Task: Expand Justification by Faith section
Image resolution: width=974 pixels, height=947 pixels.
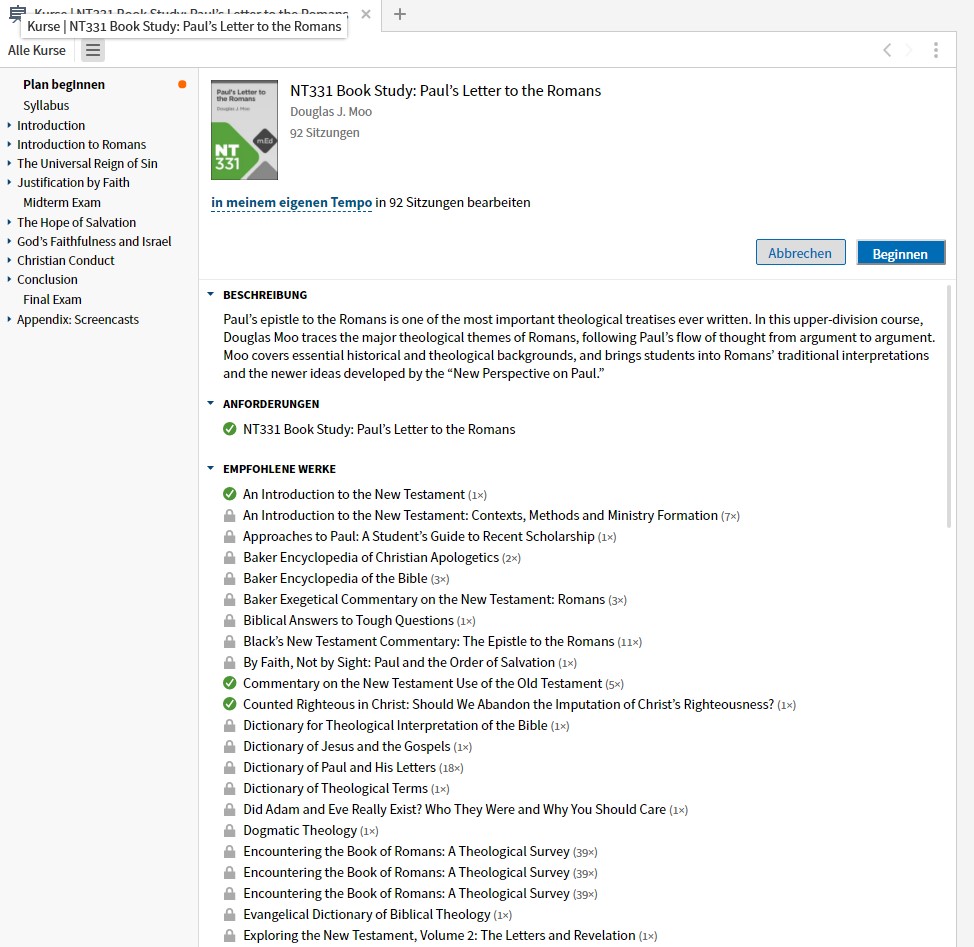Action: pos(9,183)
